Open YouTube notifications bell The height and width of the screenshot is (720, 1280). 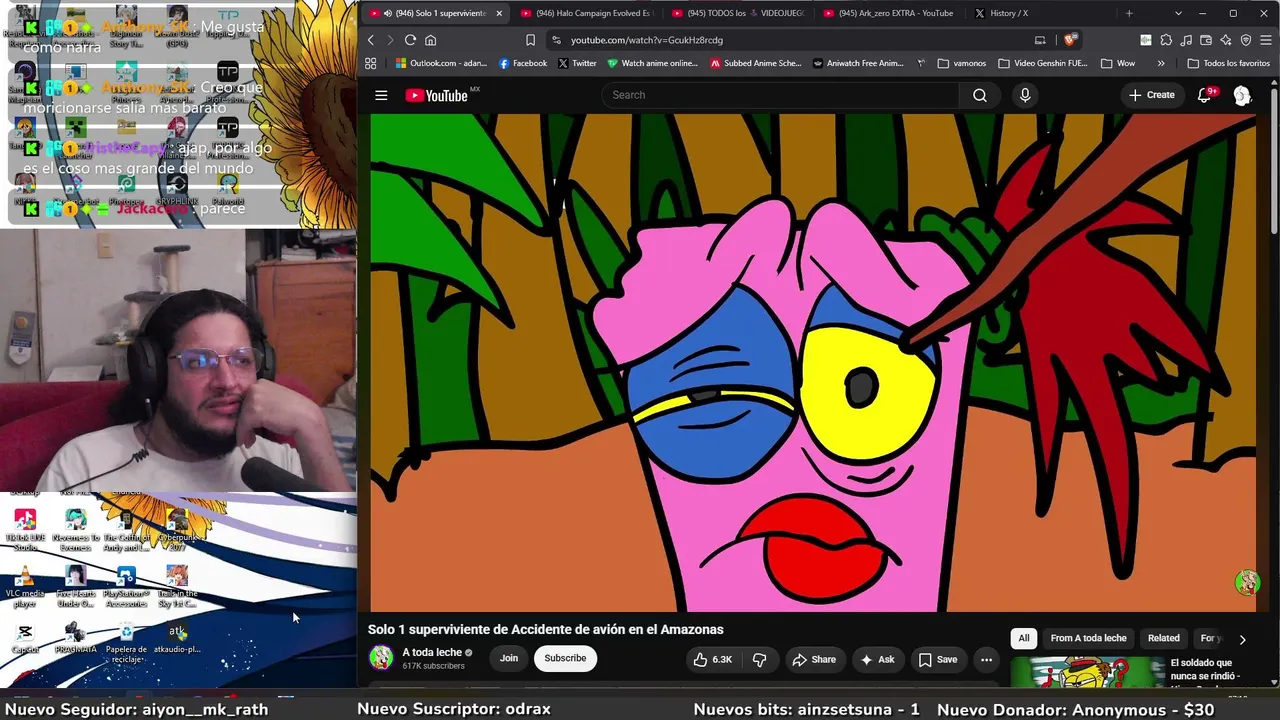(x=1205, y=95)
